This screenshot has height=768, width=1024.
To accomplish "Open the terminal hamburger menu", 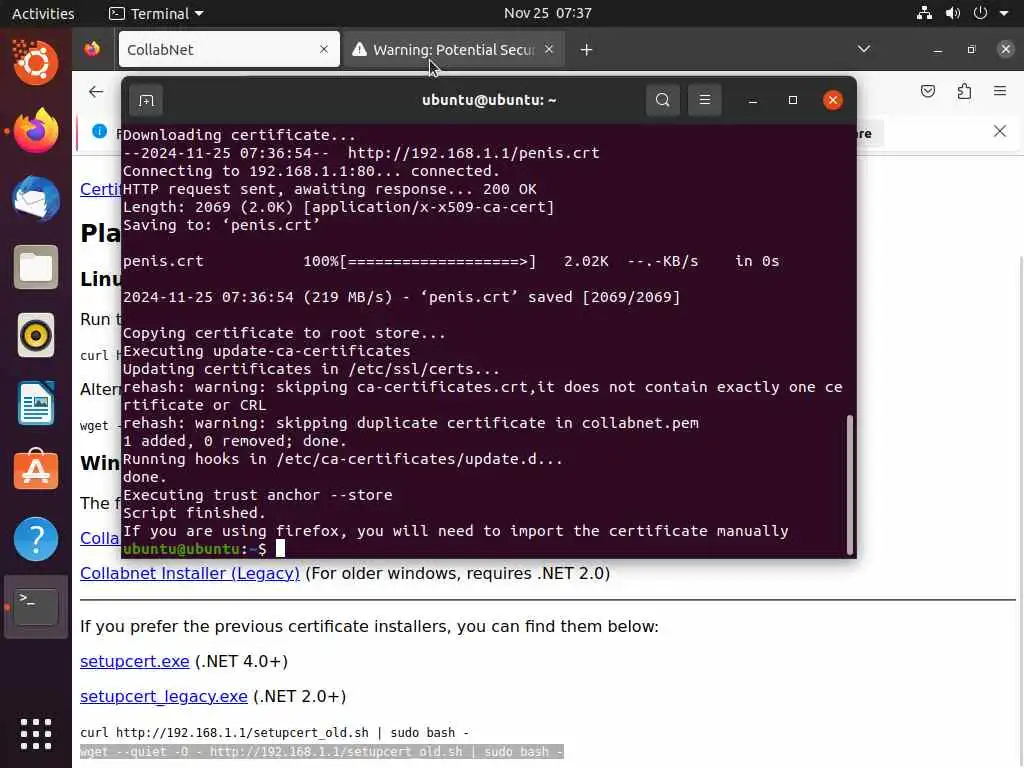I will 705,100.
